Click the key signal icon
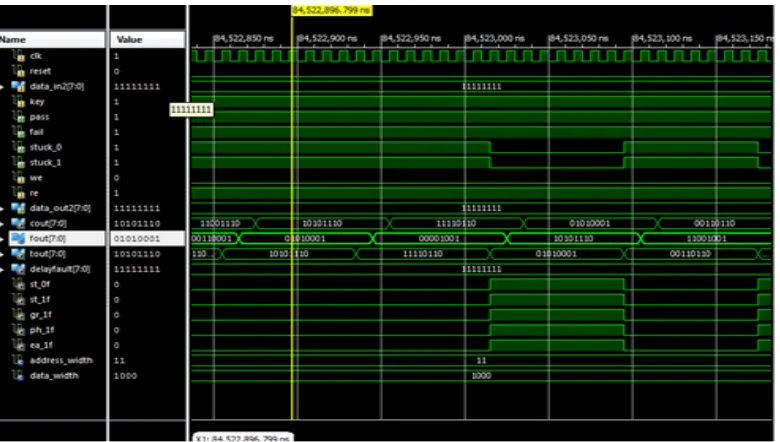 19,102
